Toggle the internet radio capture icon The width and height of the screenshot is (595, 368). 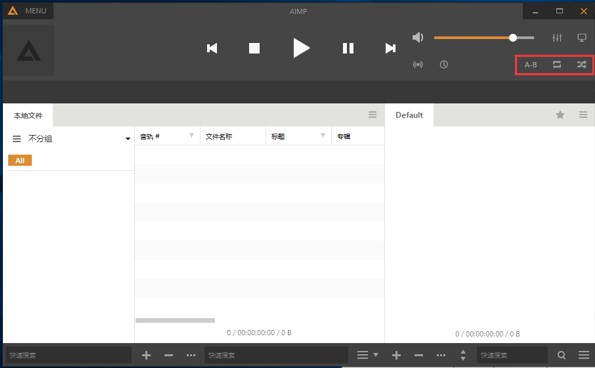418,64
